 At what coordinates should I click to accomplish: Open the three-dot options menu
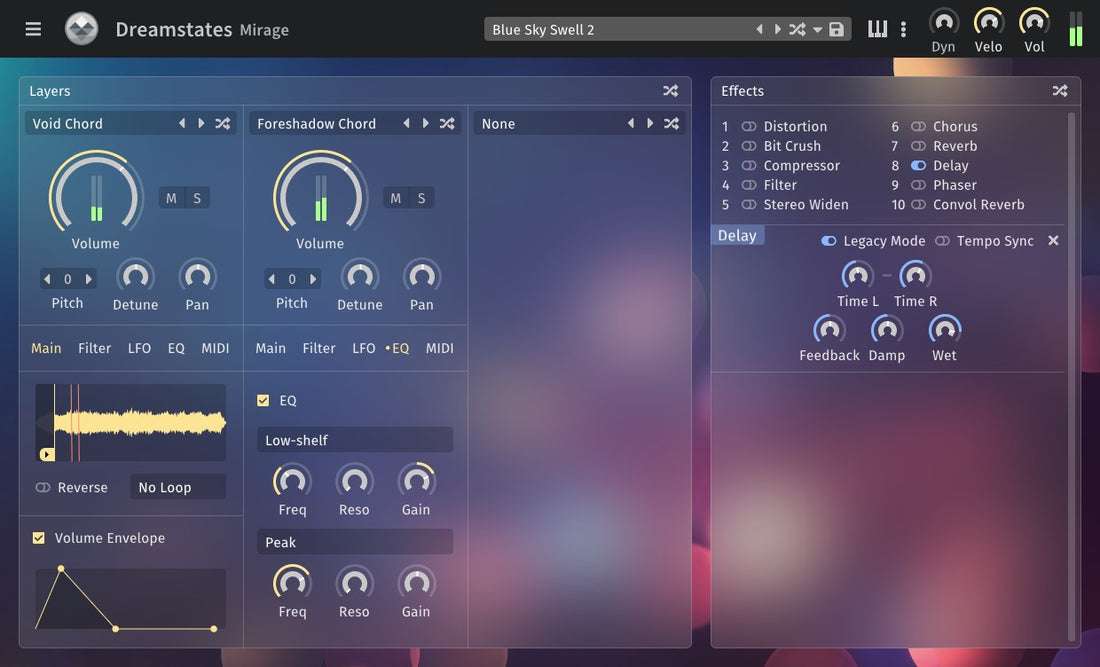[903, 29]
